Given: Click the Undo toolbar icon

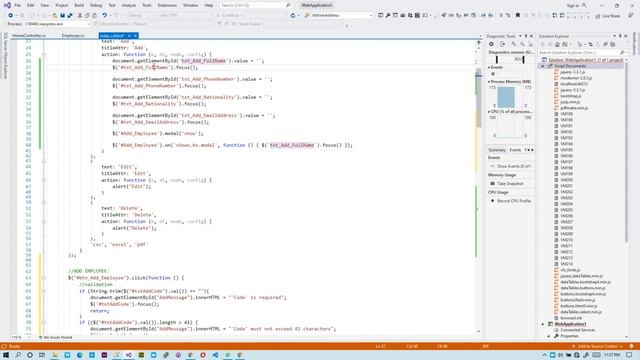Looking at the screenshot, I should [104, 16].
